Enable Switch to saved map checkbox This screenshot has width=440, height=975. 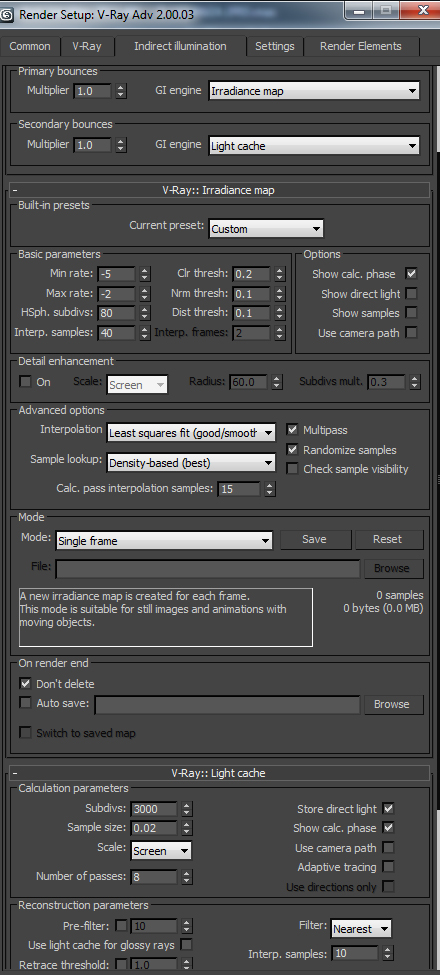pyautogui.click(x=25, y=733)
